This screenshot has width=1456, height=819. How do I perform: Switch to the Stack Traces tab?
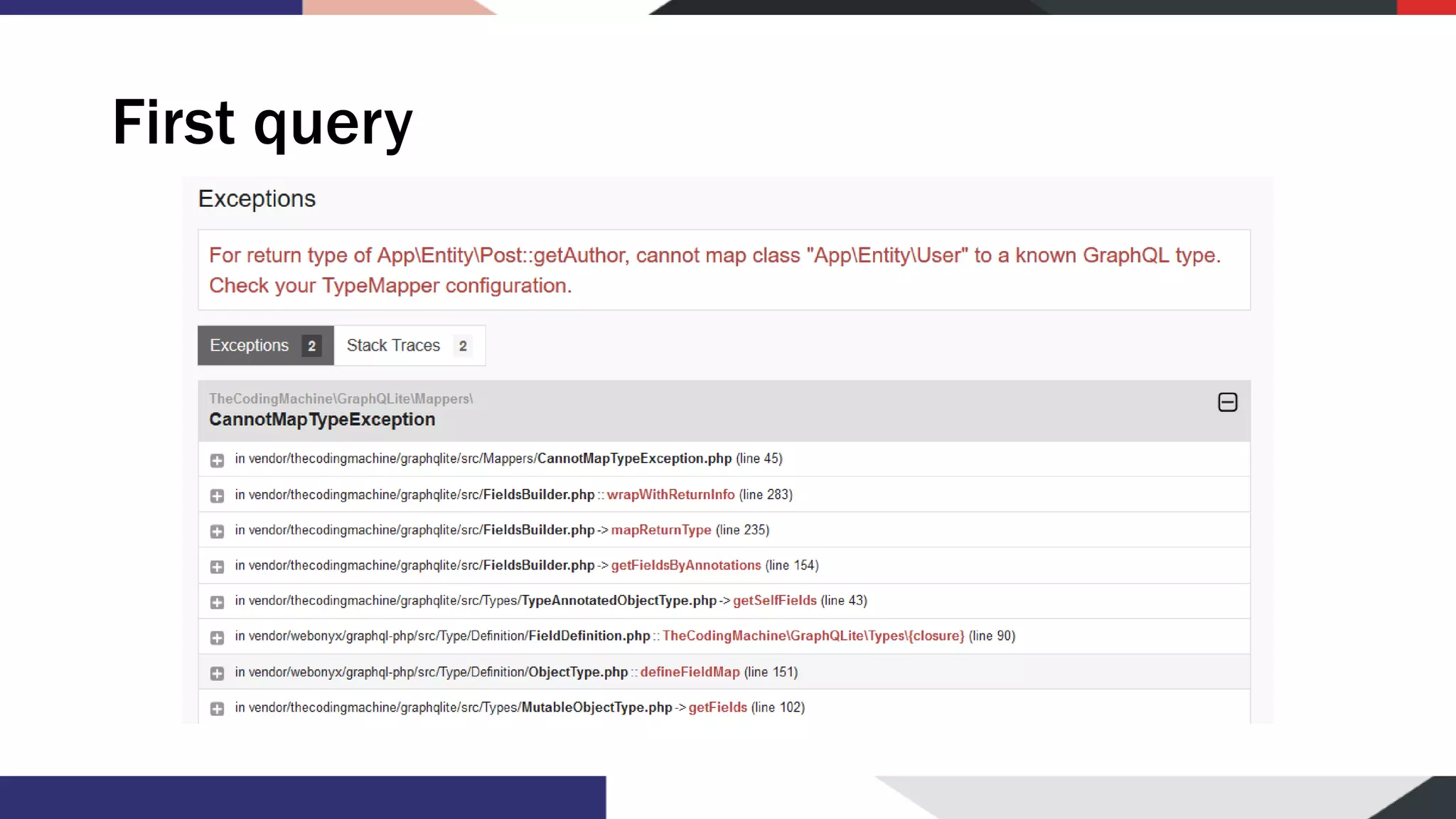coord(393,346)
